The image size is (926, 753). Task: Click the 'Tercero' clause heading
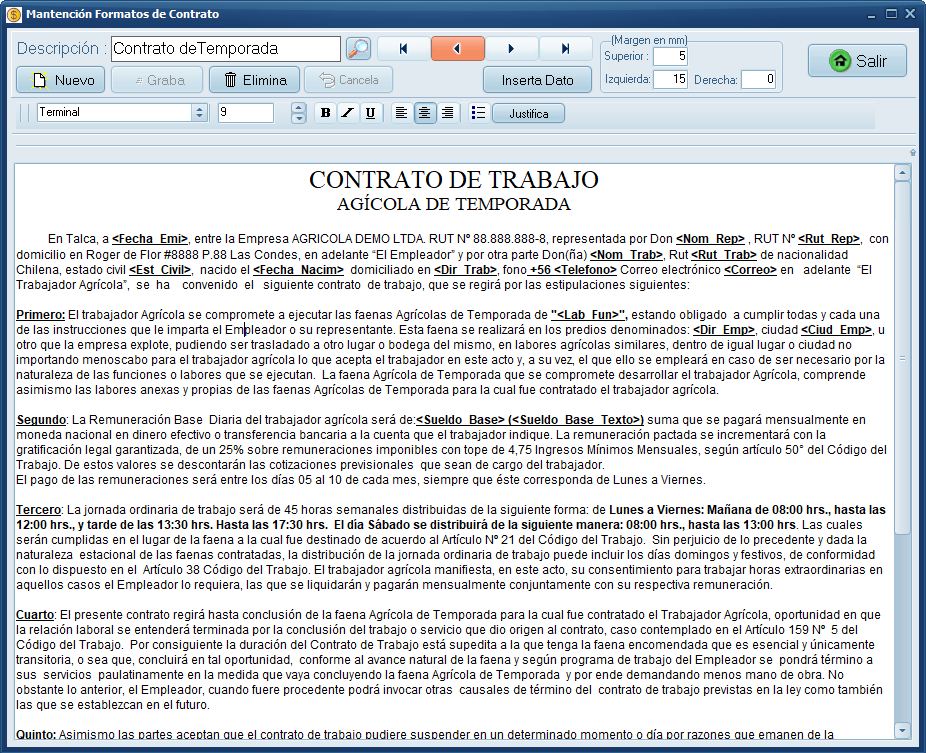(38, 510)
